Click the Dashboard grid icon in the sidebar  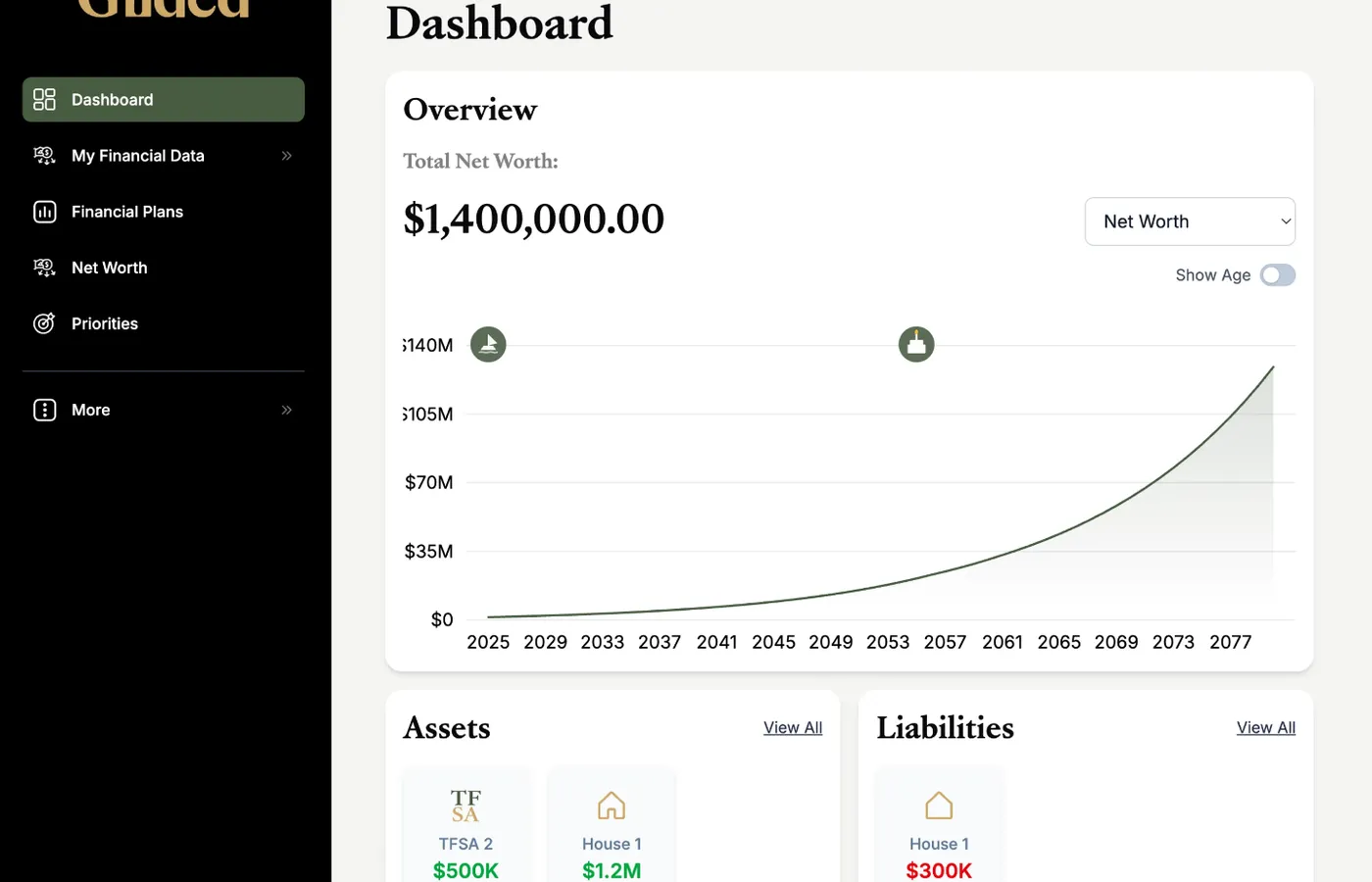44,99
